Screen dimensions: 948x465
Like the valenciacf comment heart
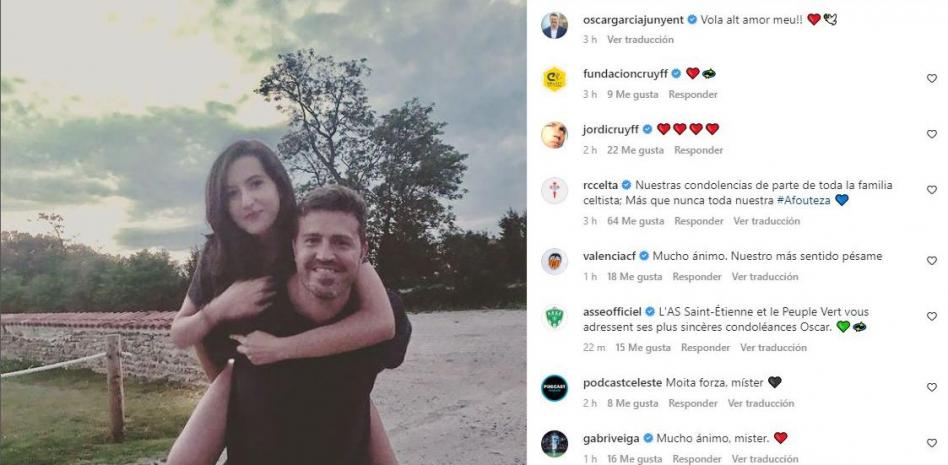pos(932,261)
